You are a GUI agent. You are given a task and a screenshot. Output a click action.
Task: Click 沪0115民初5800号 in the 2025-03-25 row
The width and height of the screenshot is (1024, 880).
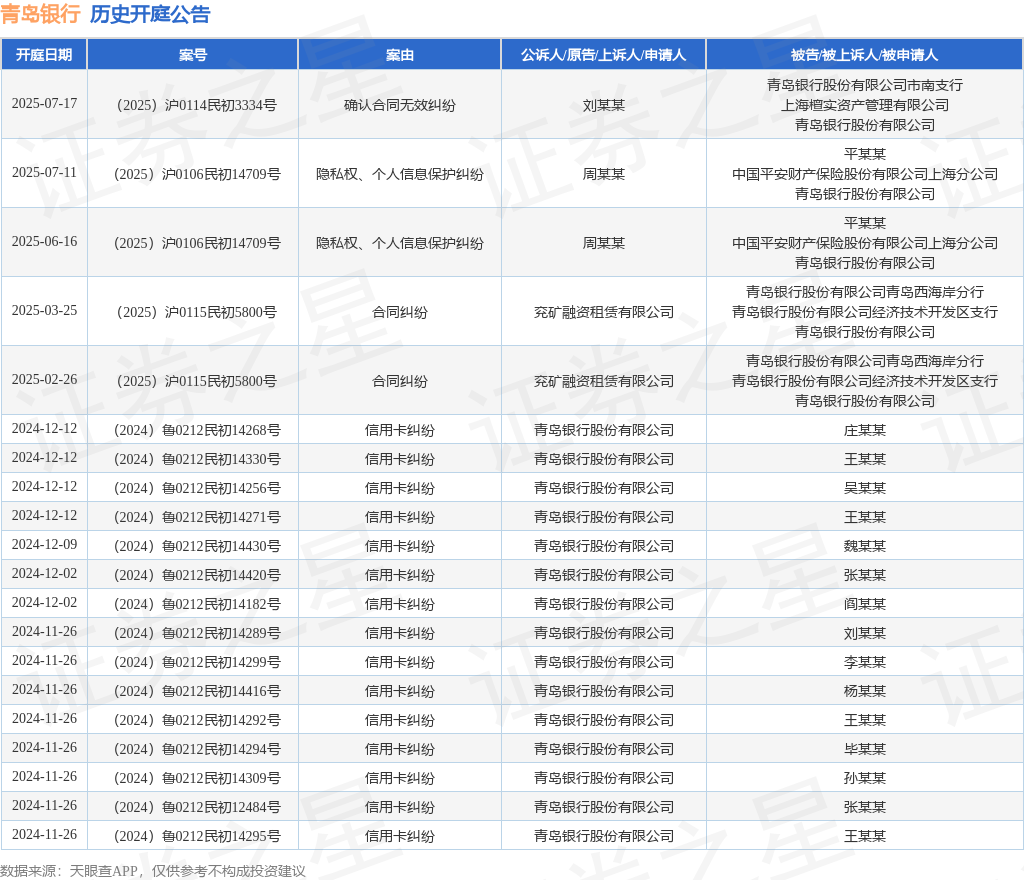coord(221,312)
